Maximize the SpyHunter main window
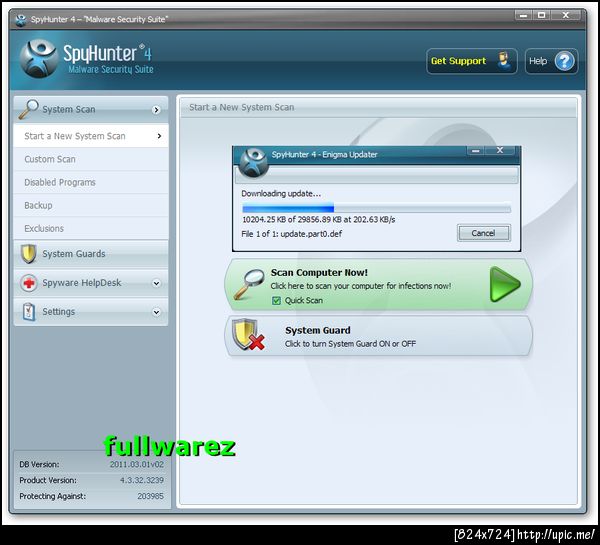The height and width of the screenshot is (545, 600). (541, 15)
